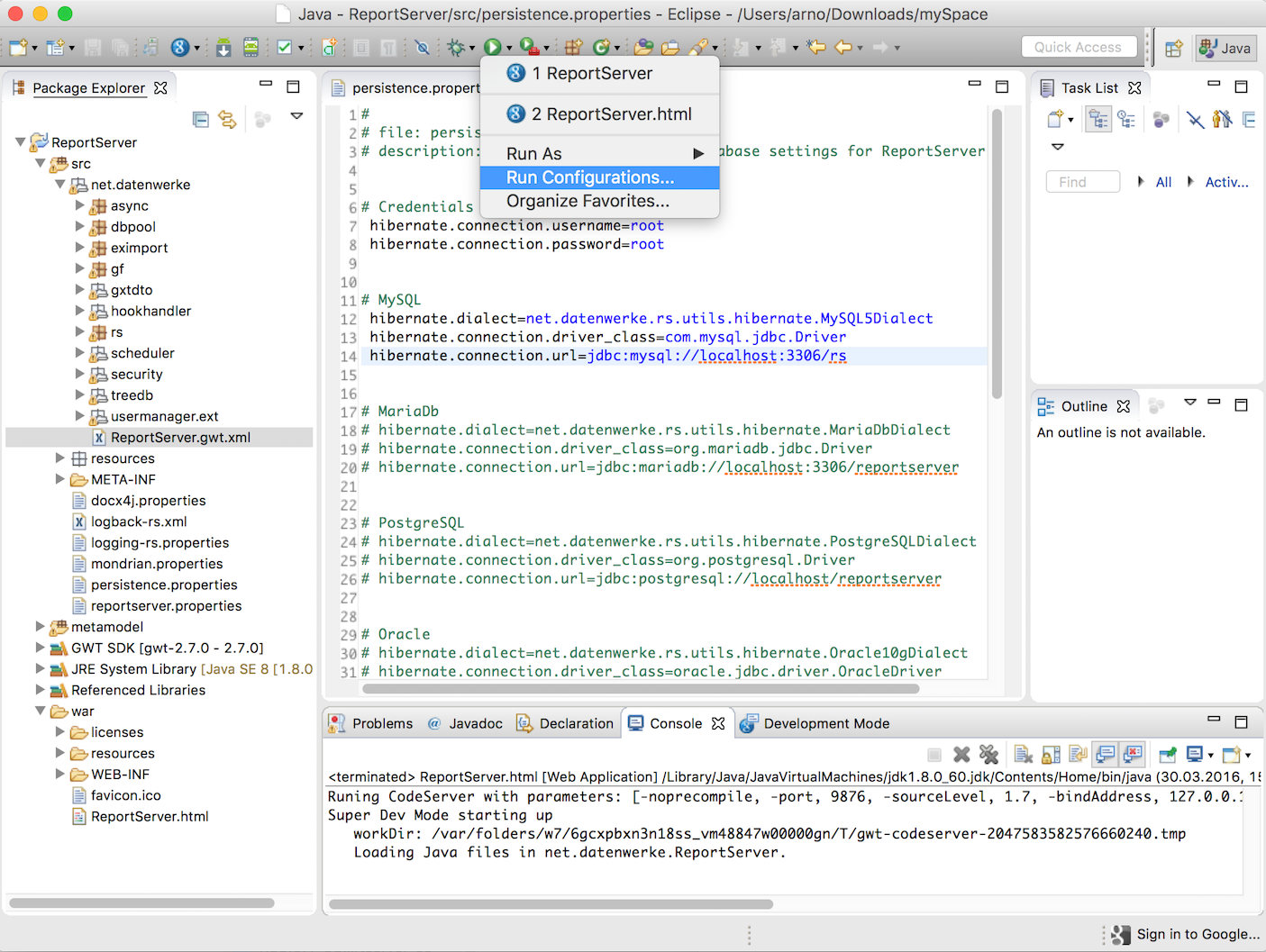
Task: Click the Pin Console icon
Action: point(1167,755)
